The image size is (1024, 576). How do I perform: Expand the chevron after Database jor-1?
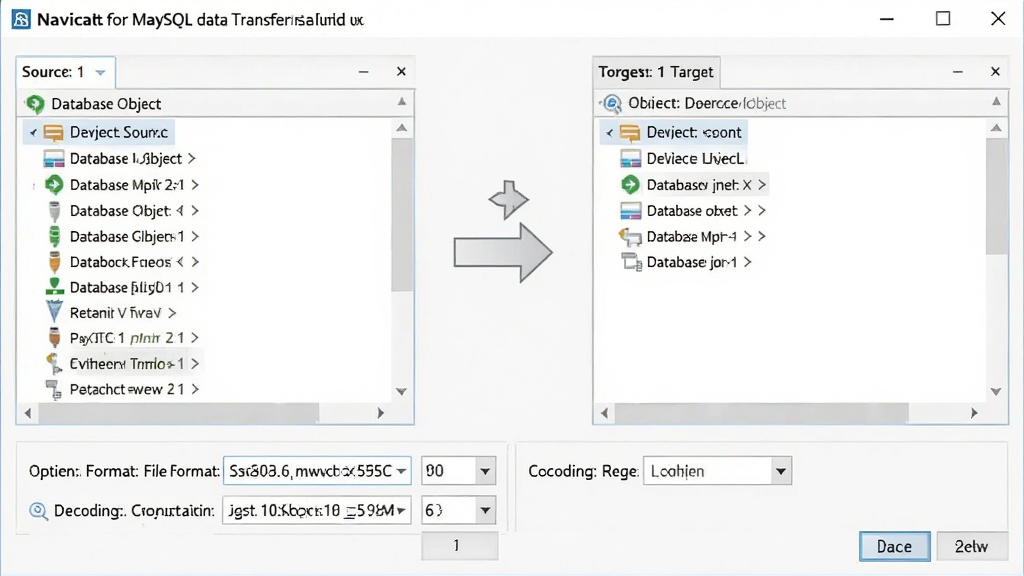click(x=747, y=262)
